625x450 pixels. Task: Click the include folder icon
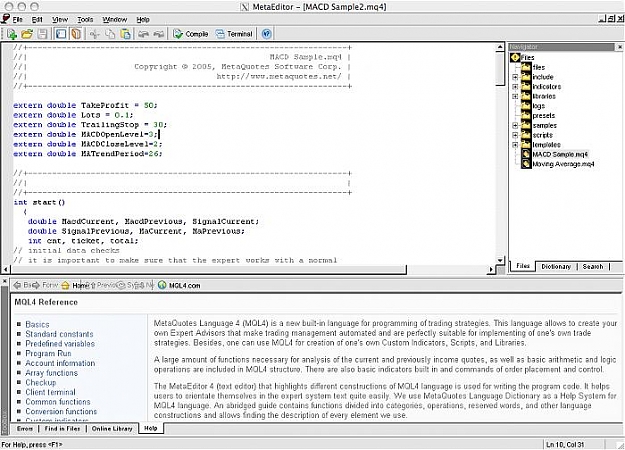pyautogui.click(x=526, y=77)
